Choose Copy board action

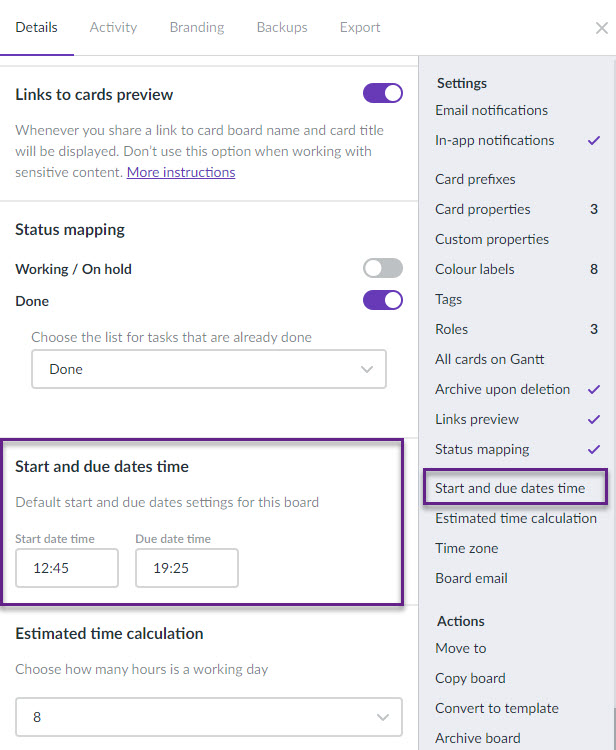click(470, 678)
